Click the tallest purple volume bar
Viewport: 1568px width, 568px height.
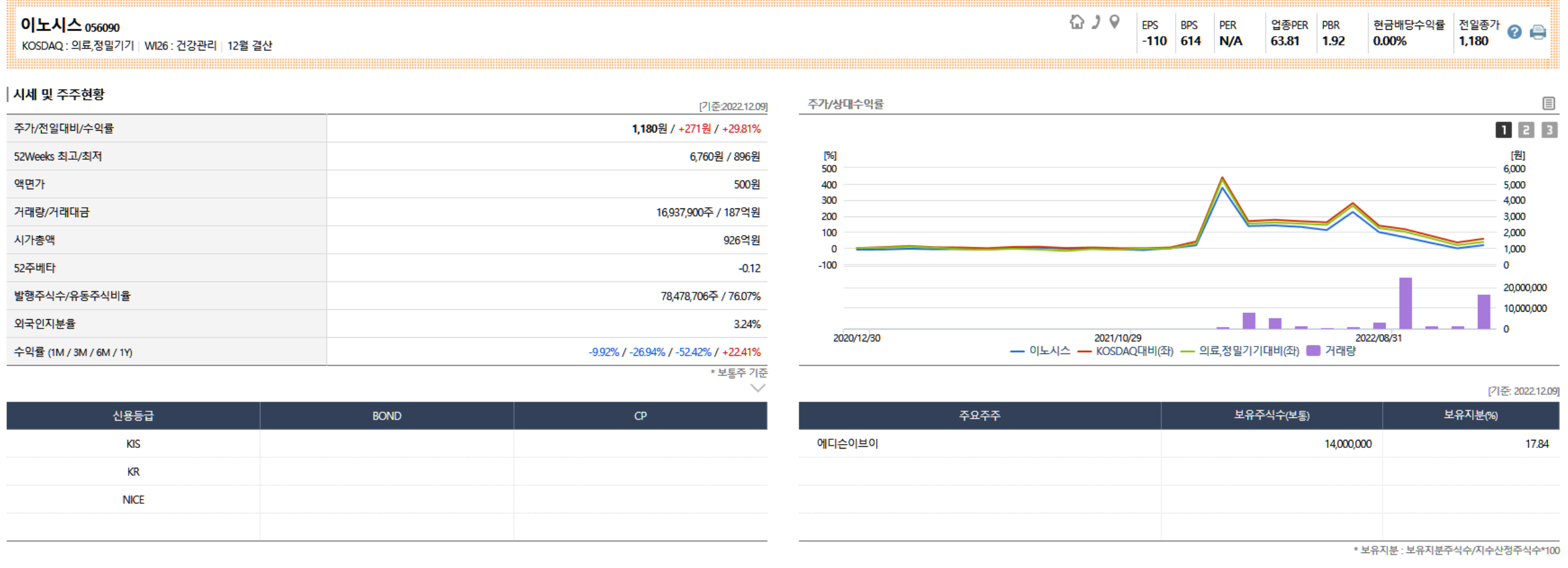coord(1405,303)
